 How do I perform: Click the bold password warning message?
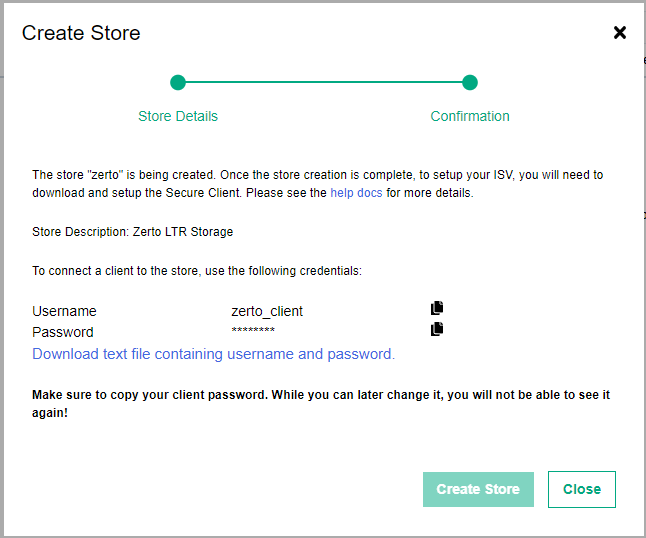(x=321, y=404)
